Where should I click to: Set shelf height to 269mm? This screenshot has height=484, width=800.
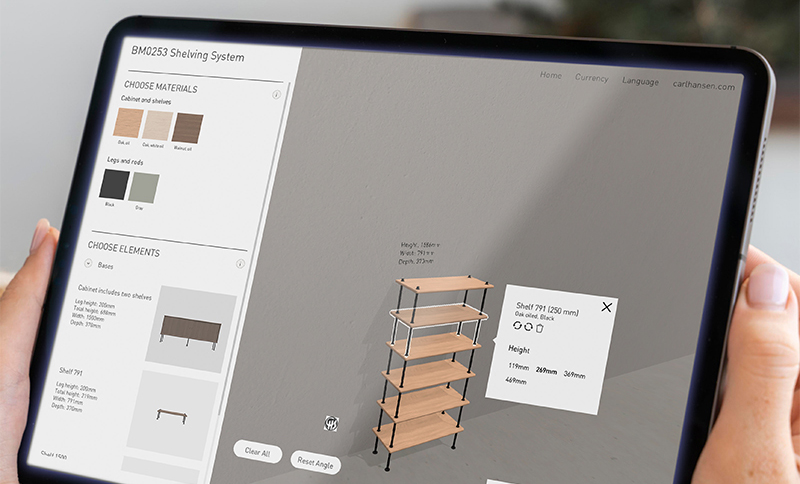[x=546, y=371]
